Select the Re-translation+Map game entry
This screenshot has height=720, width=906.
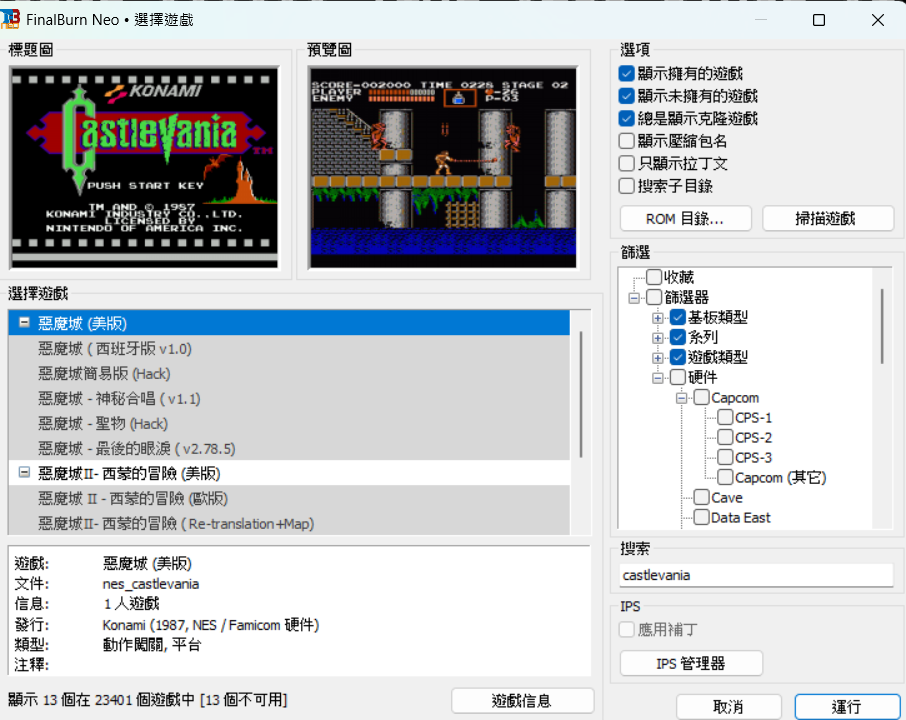(x=289, y=524)
